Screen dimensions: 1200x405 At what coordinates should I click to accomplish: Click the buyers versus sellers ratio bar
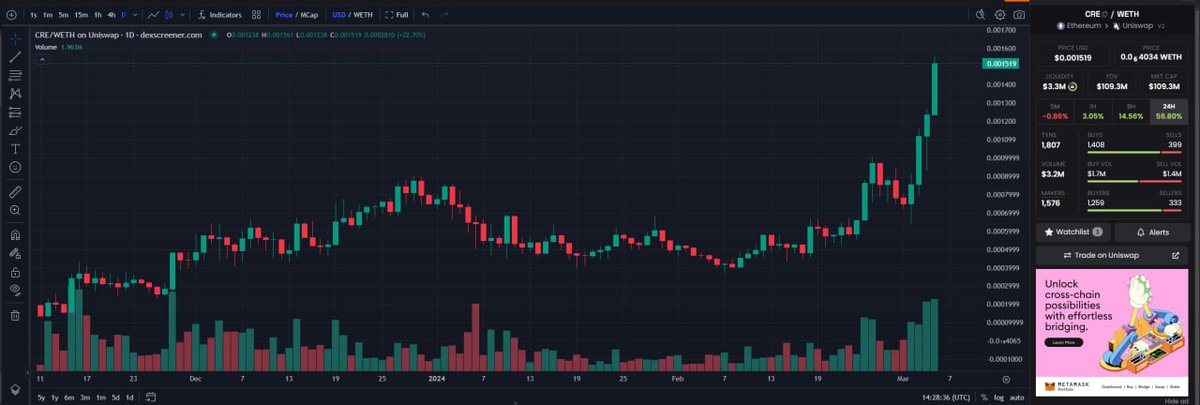pyautogui.click(x=1134, y=210)
